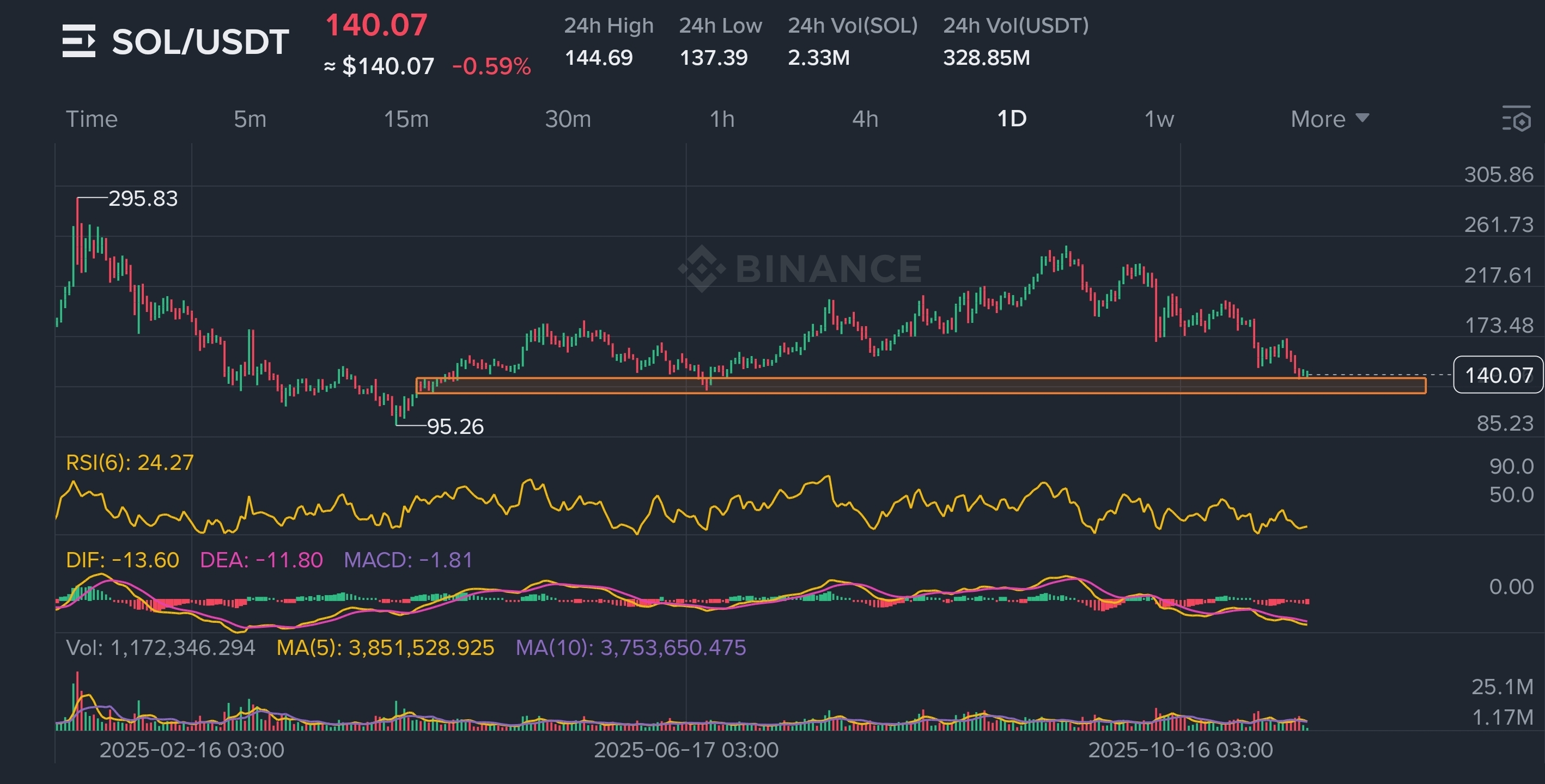
Task: Click the RSI(6) indicator label
Action: [x=130, y=462]
